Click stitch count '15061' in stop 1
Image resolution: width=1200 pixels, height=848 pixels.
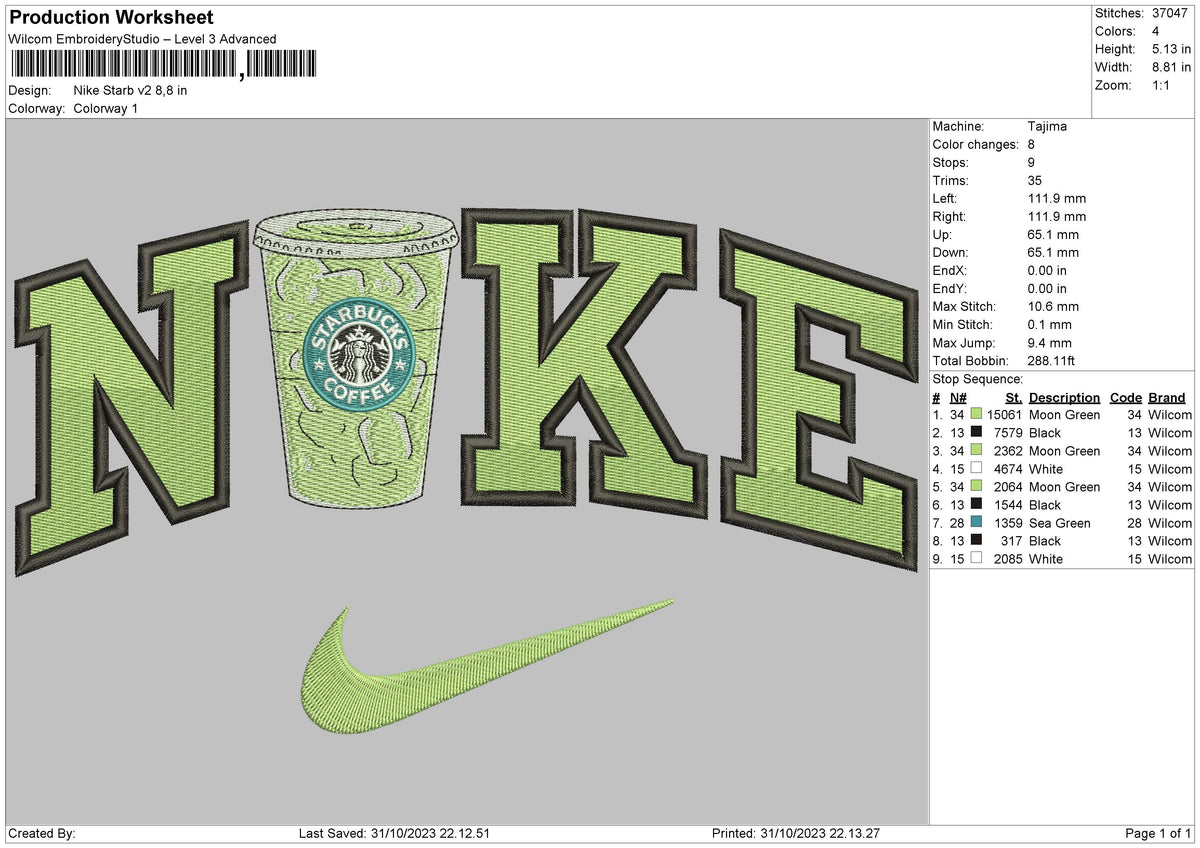(x=1004, y=414)
